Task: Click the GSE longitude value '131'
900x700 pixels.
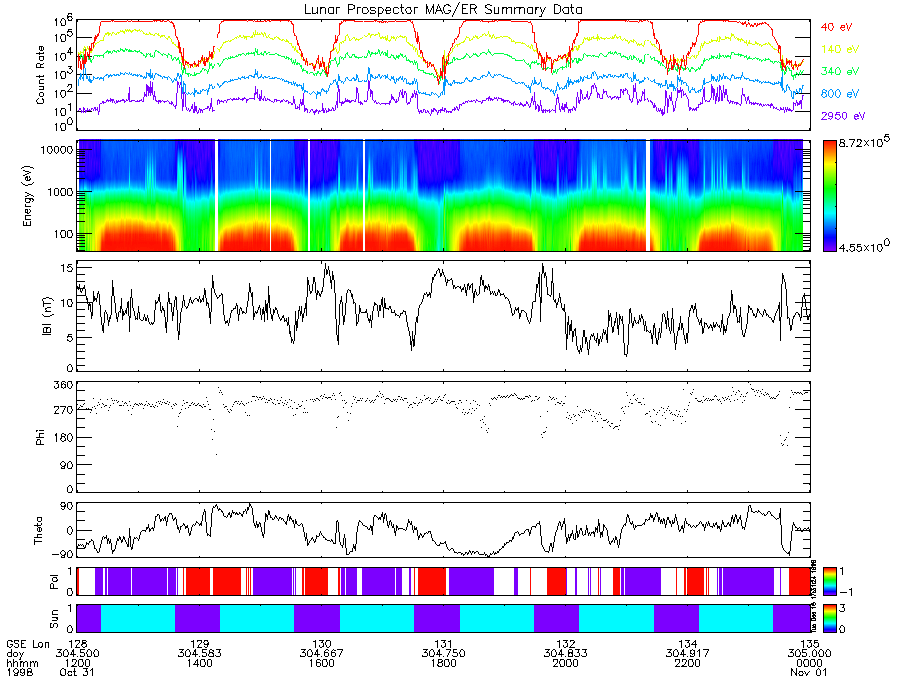Action: (x=443, y=644)
